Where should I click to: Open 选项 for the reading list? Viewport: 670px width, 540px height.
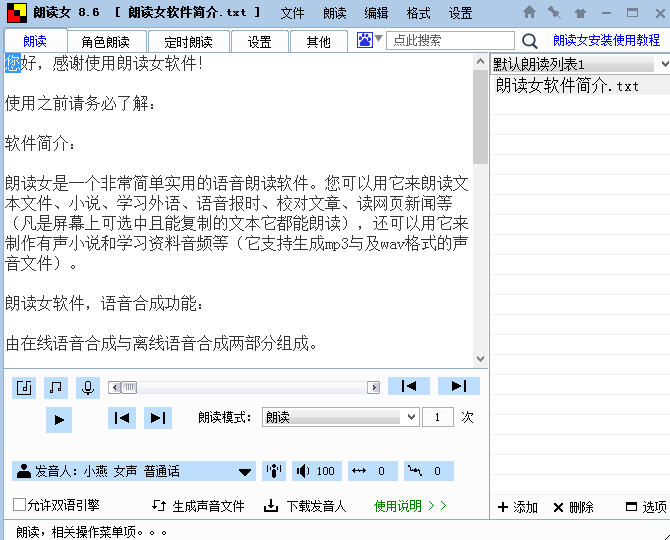[646, 507]
